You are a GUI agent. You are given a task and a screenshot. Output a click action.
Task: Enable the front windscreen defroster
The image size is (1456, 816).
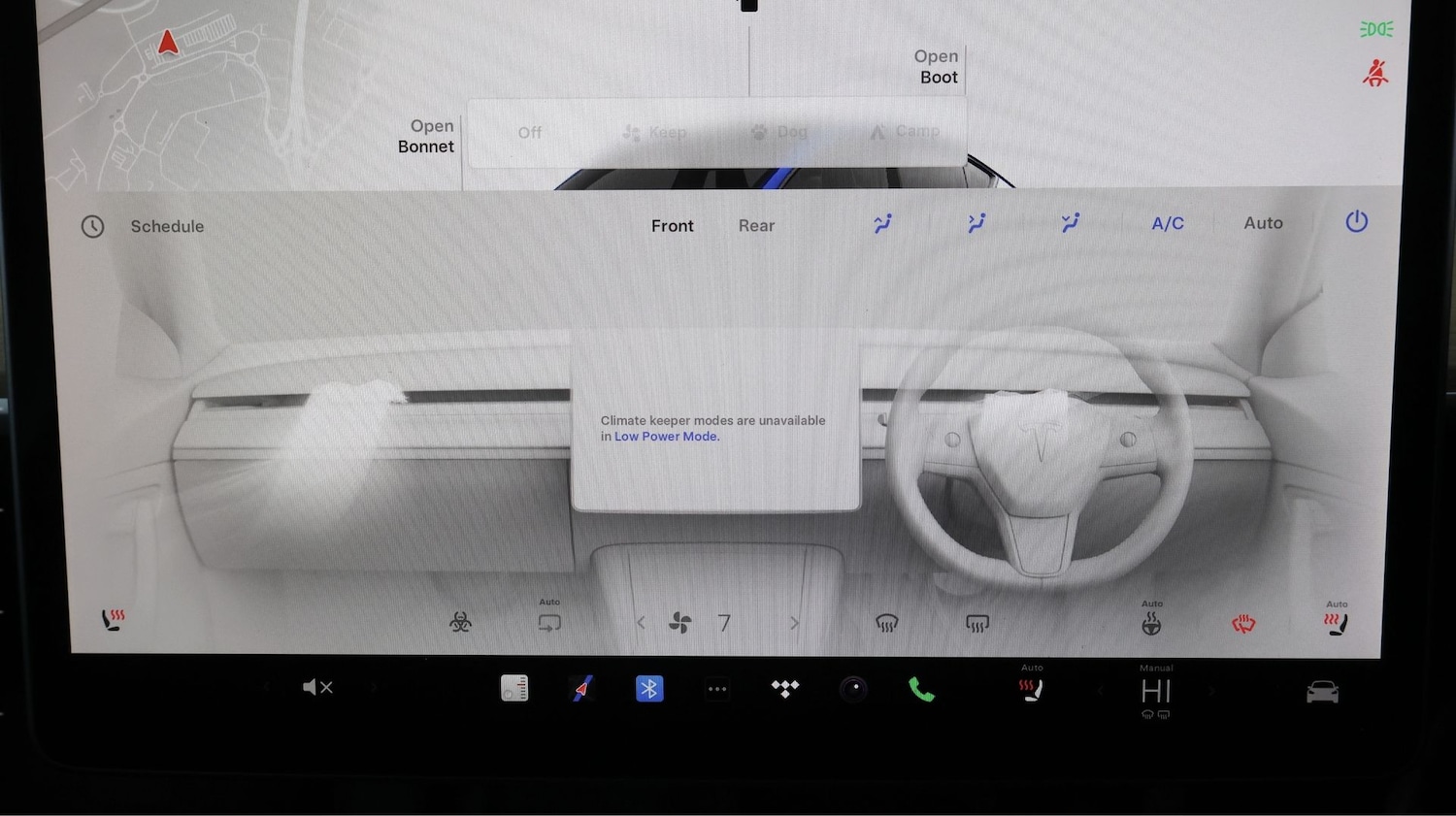pyautogui.click(x=888, y=622)
